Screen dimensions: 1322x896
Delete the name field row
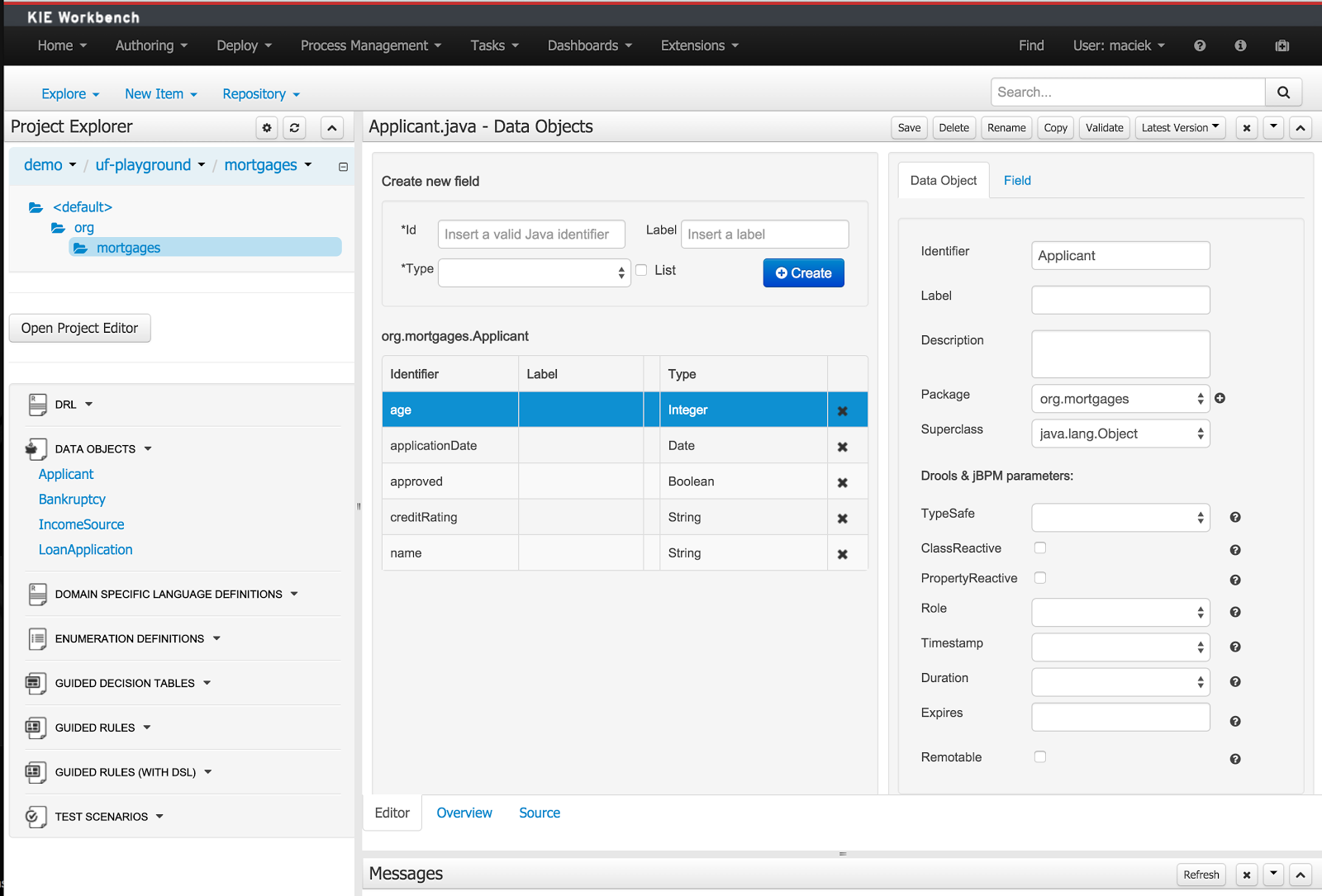coord(843,554)
